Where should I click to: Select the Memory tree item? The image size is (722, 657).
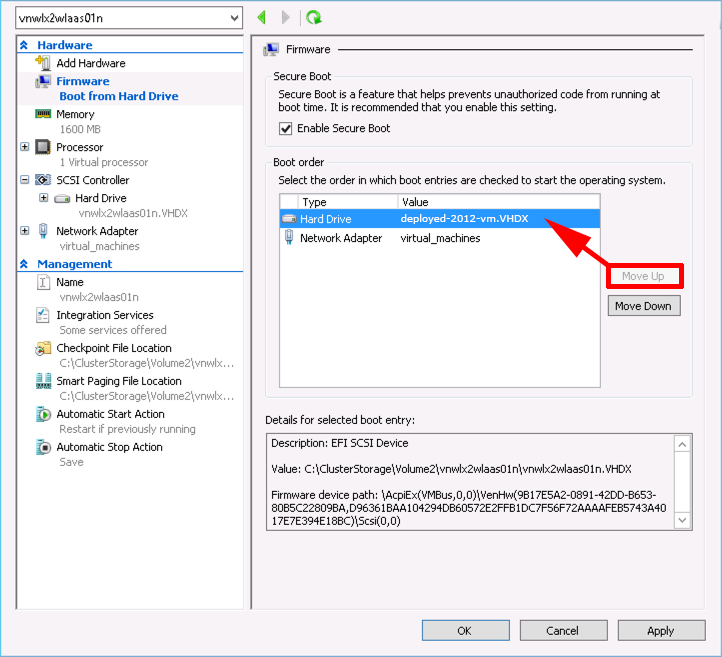point(75,114)
